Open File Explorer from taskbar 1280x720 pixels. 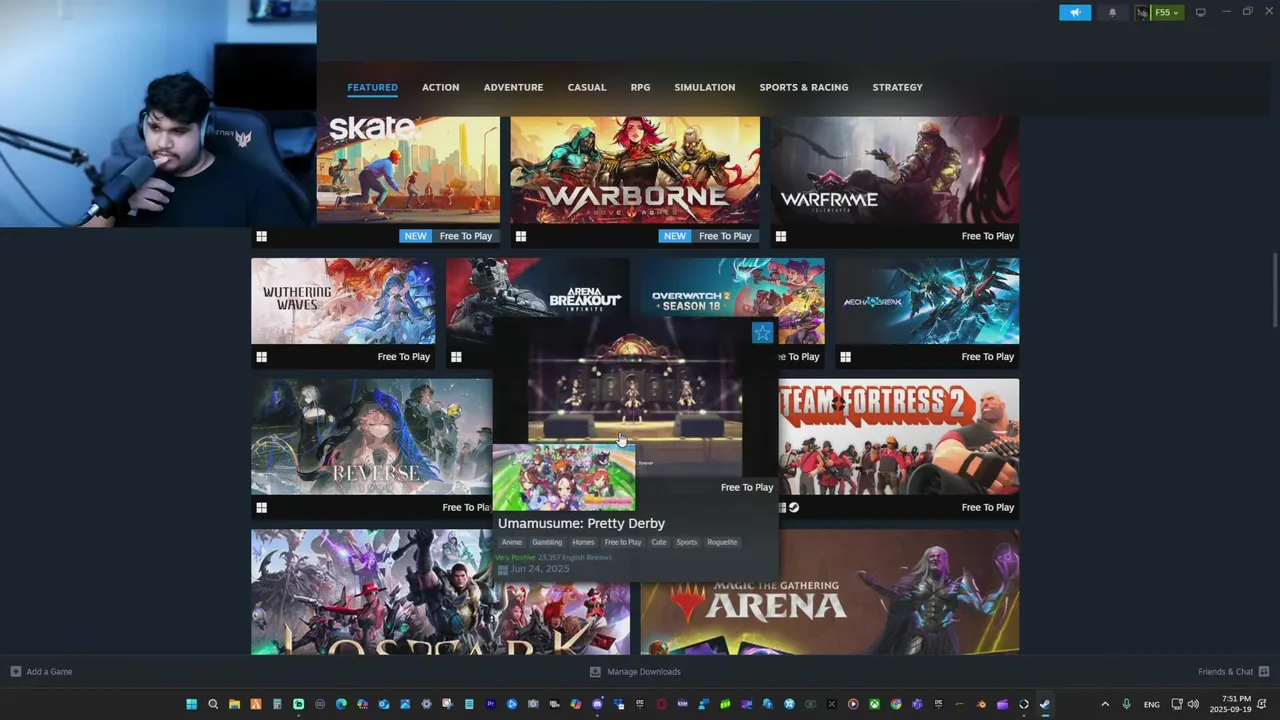click(234, 704)
